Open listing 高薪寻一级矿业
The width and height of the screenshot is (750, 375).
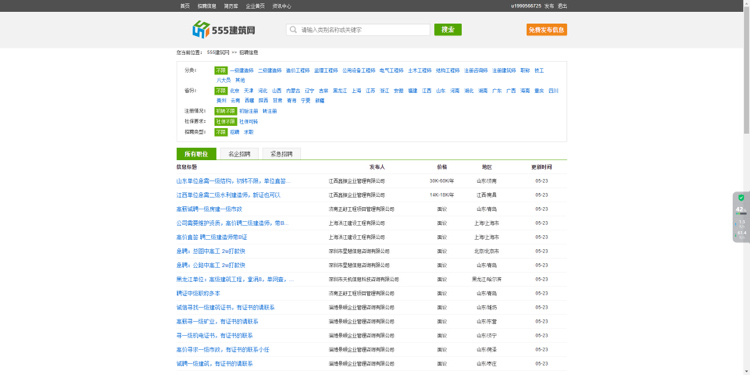coord(218,321)
